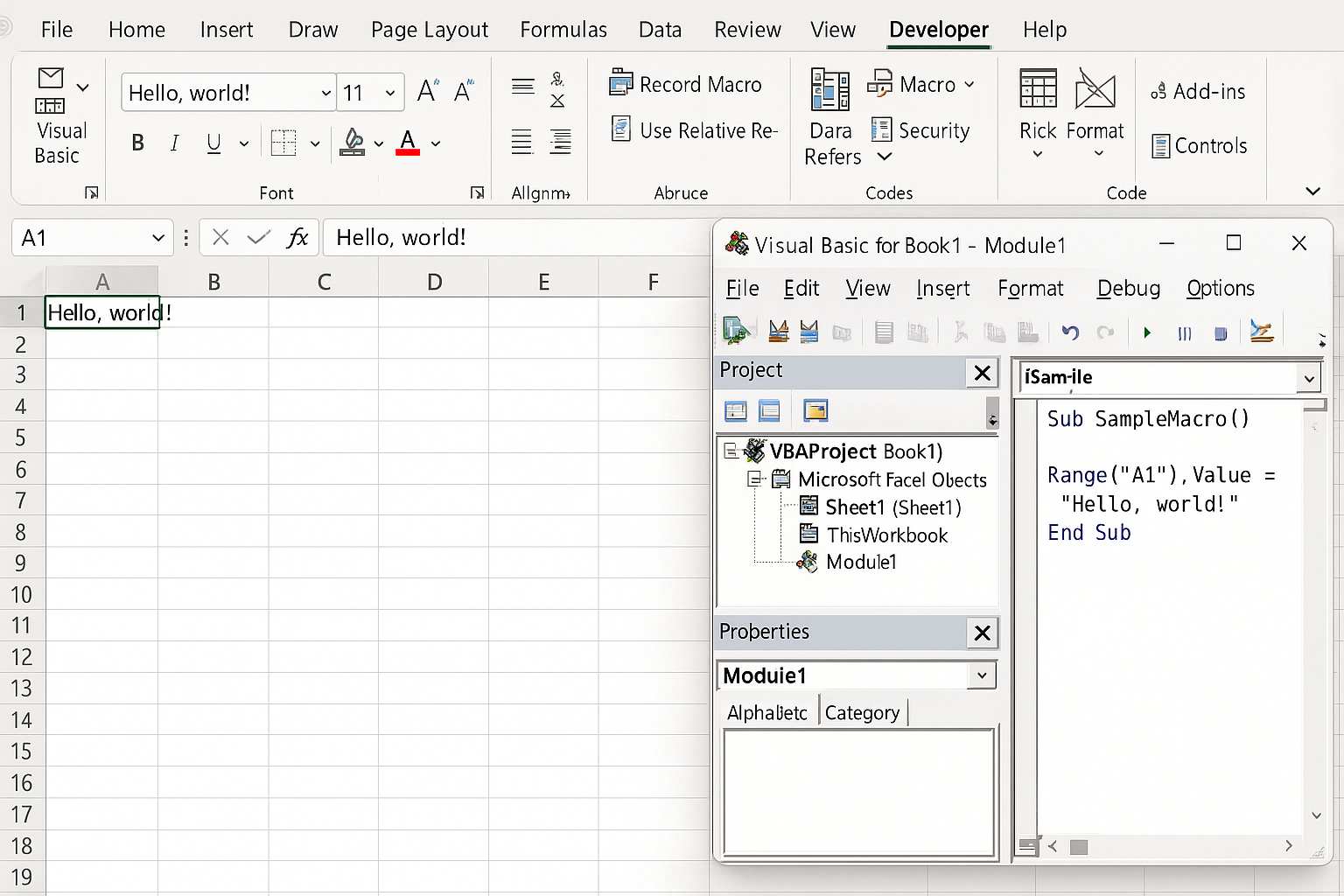Confirm the formula bar entry checkmark
The width and height of the screenshot is (1344, 896).
tap(258, 237)
